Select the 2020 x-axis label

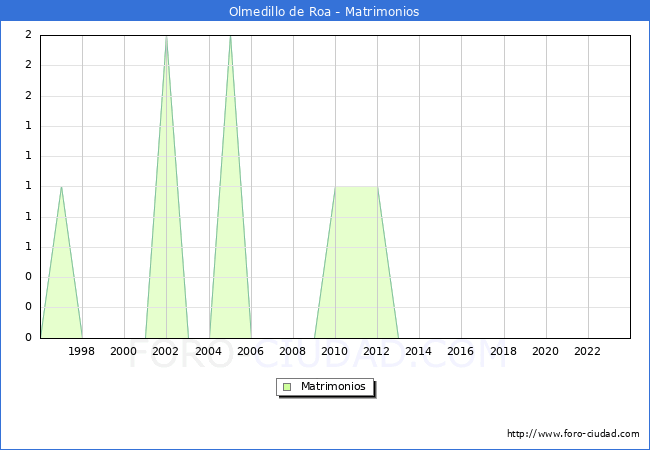pos(546,351)
